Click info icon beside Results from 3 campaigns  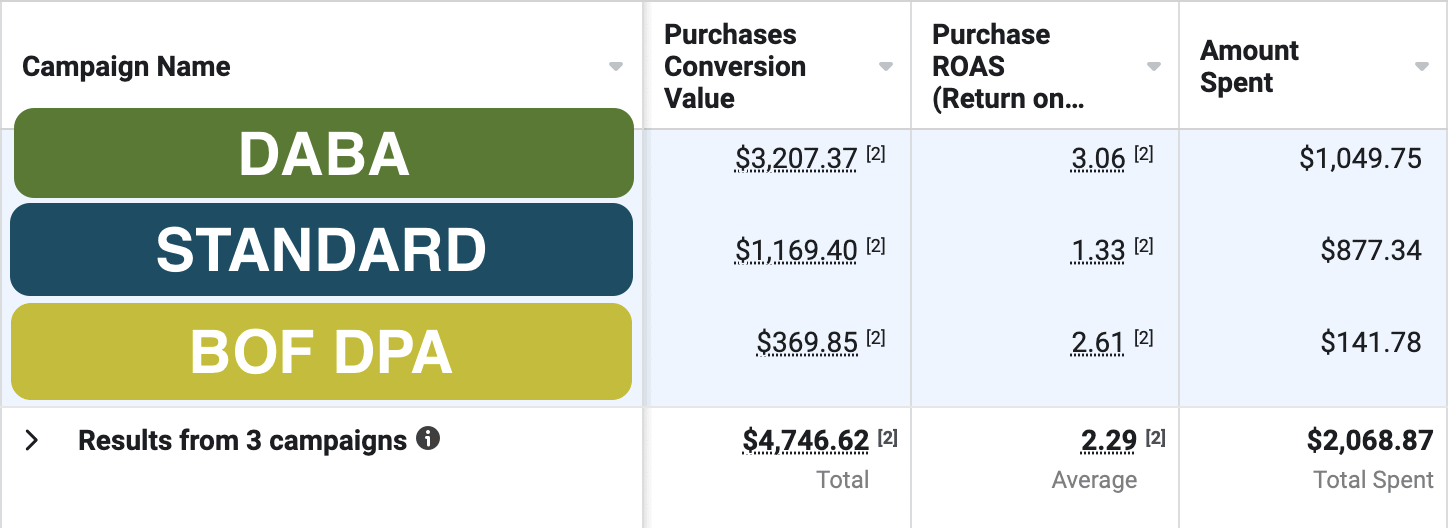(x=428, y=438)
